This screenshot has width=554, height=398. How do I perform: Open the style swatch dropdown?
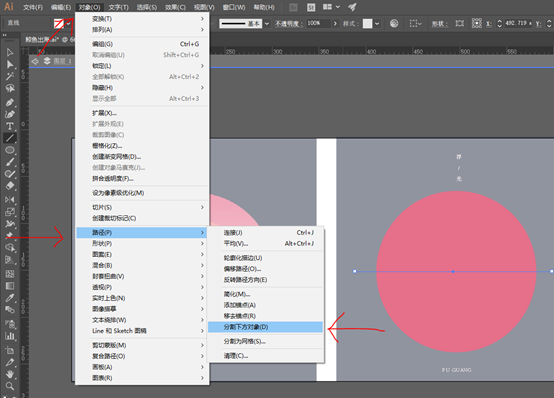[x=377, y=24]
